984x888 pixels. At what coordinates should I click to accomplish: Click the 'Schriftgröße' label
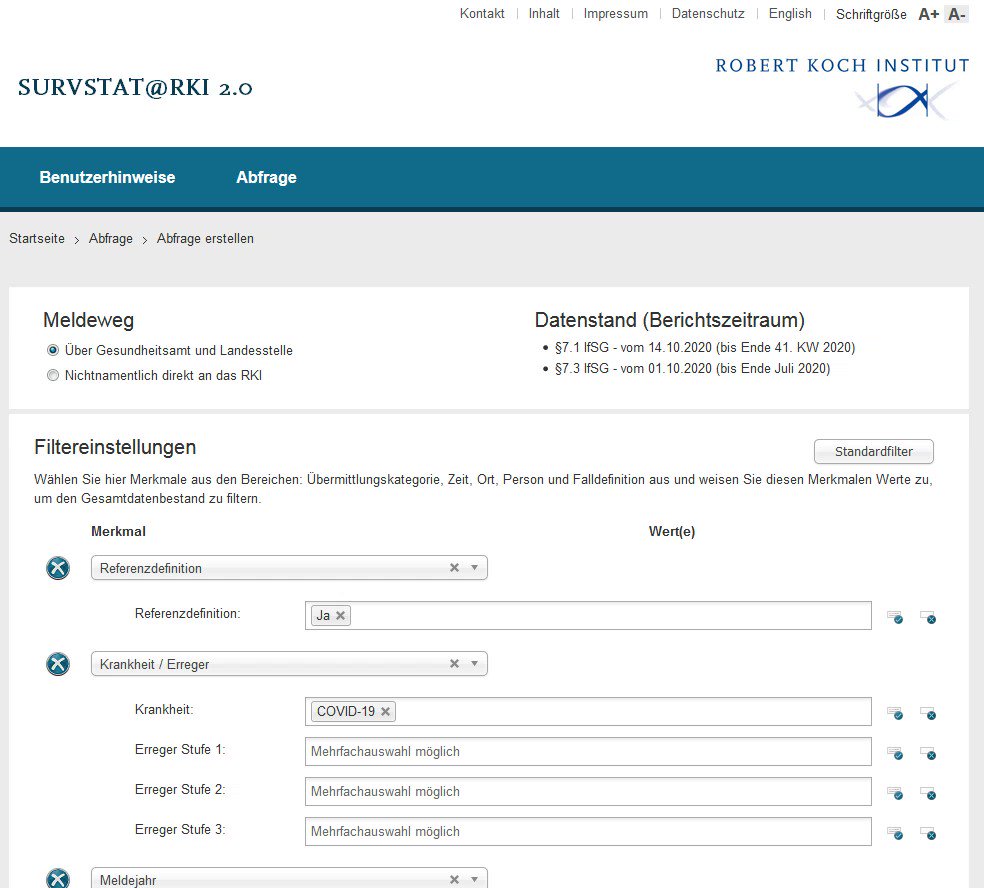coord(871,14)
